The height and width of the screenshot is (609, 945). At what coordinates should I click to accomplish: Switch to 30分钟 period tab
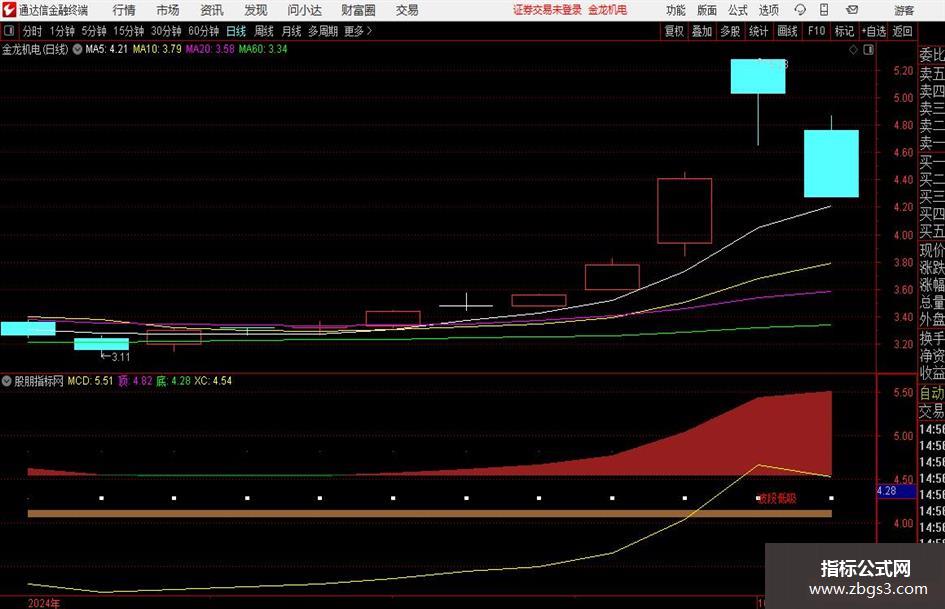166,31
